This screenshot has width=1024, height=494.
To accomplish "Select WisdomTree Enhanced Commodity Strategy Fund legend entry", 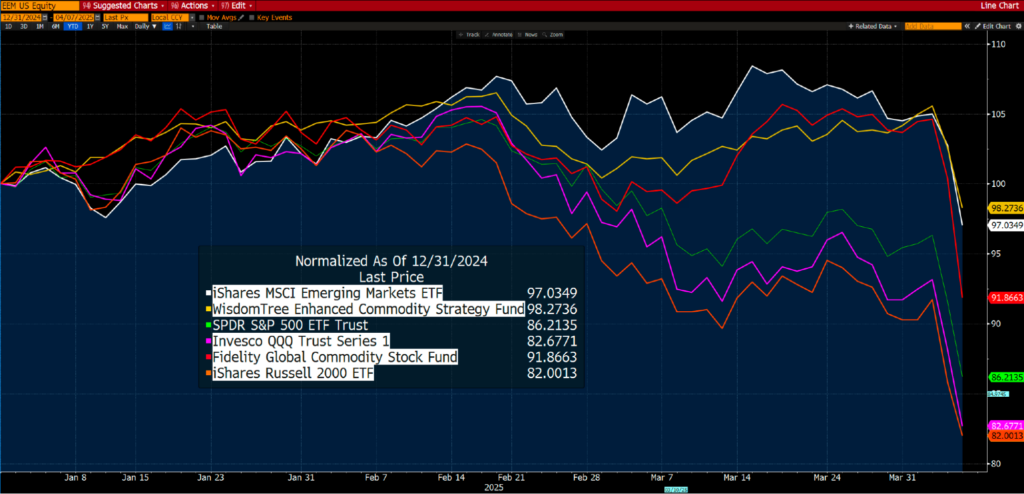I will coord(368,308).
